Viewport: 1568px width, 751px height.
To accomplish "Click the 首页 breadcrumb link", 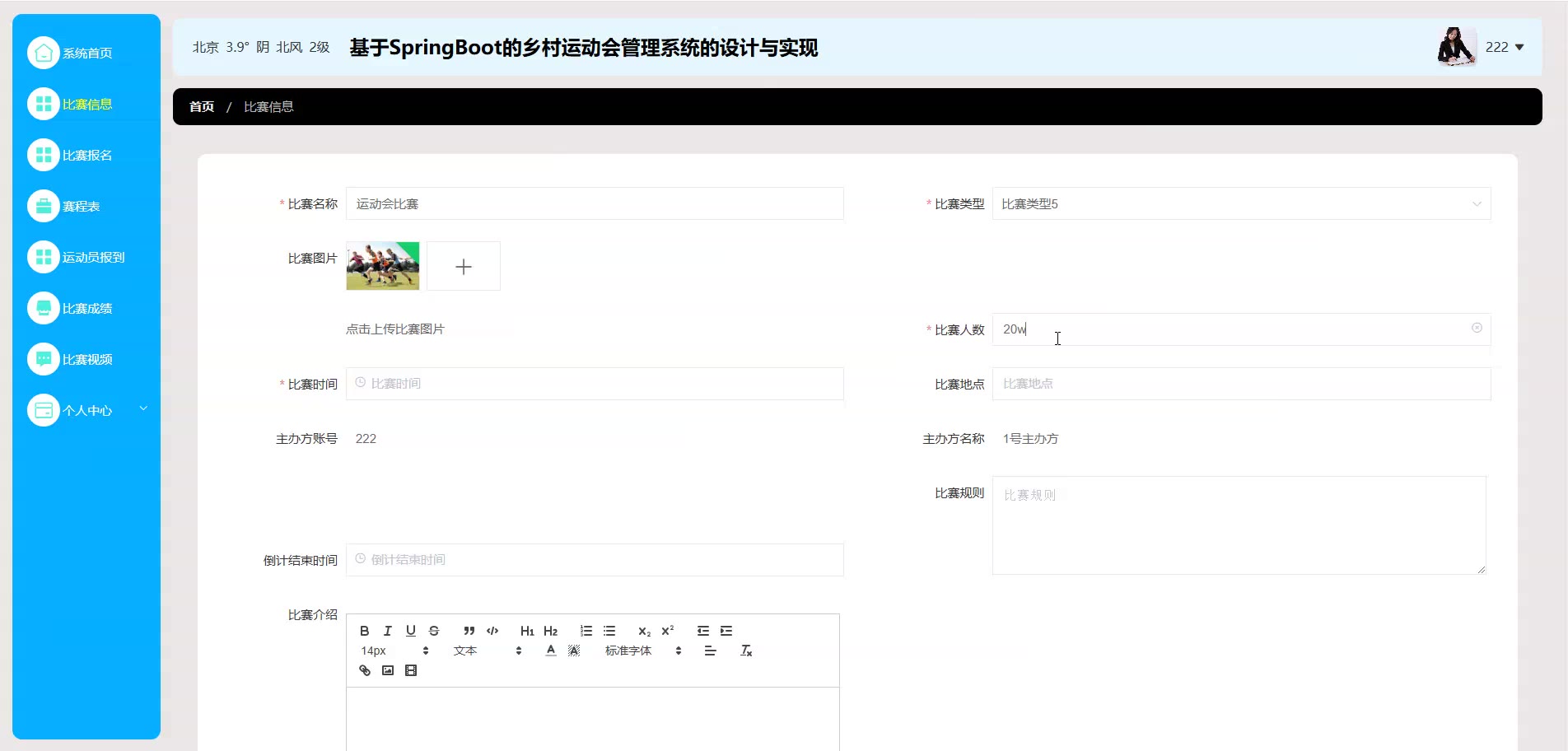I will 202,107.
